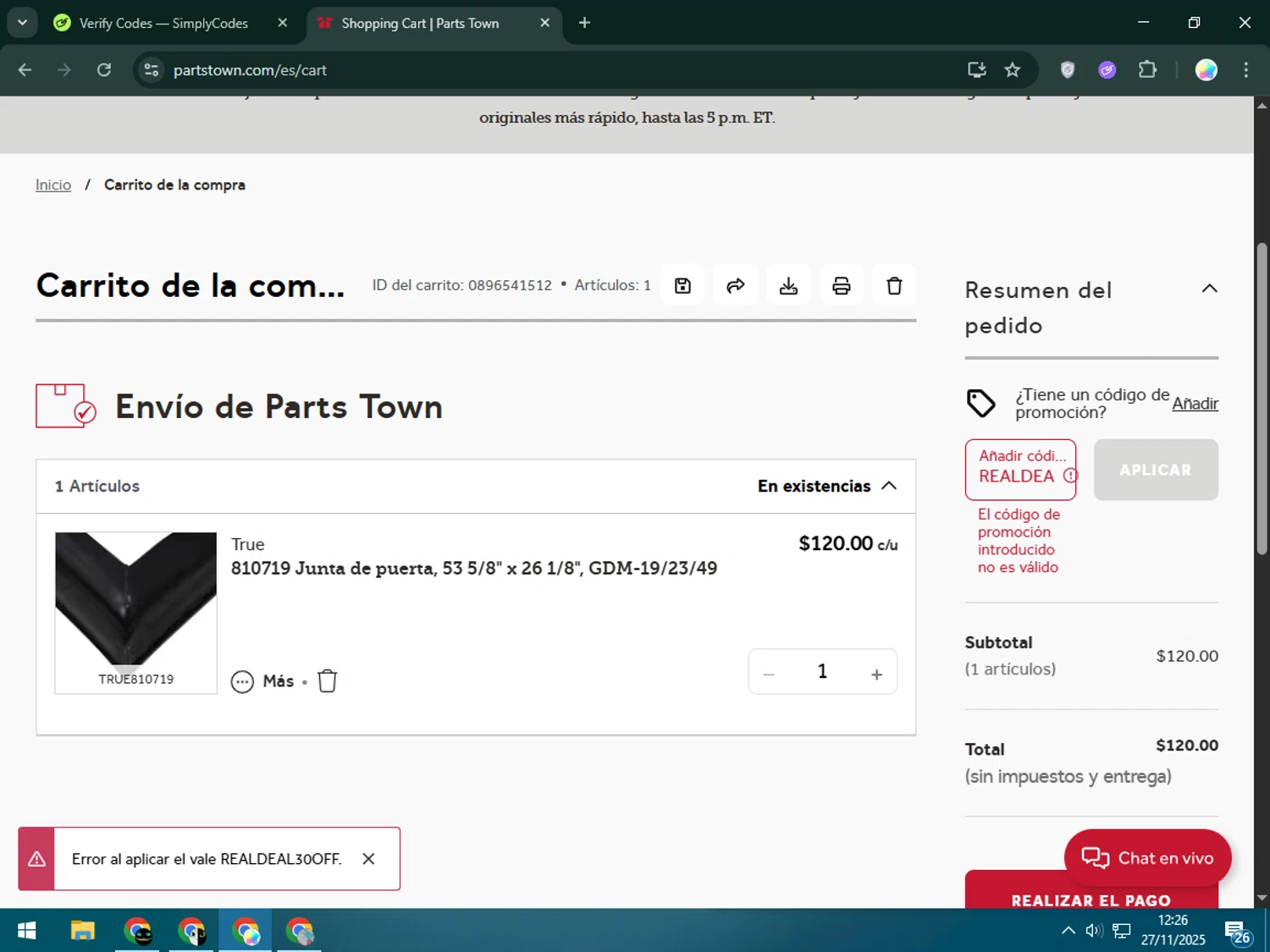The width and height of the screenshot is (1270, 952).
Task: Click the shield extension icon
Action: point(1068,70)
